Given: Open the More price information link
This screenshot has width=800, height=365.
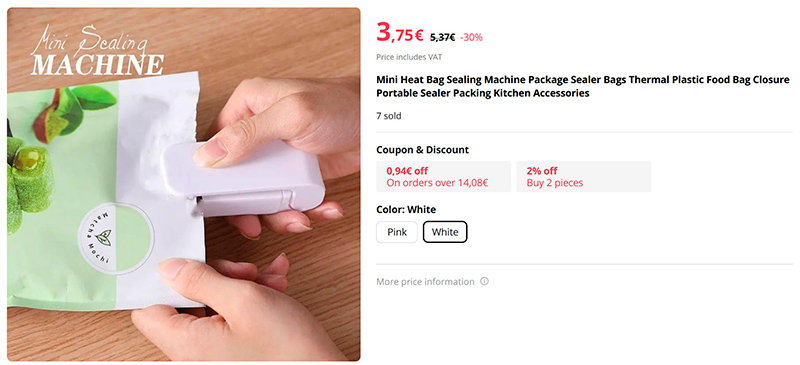Looking at the screenshot, I should 425,282.
